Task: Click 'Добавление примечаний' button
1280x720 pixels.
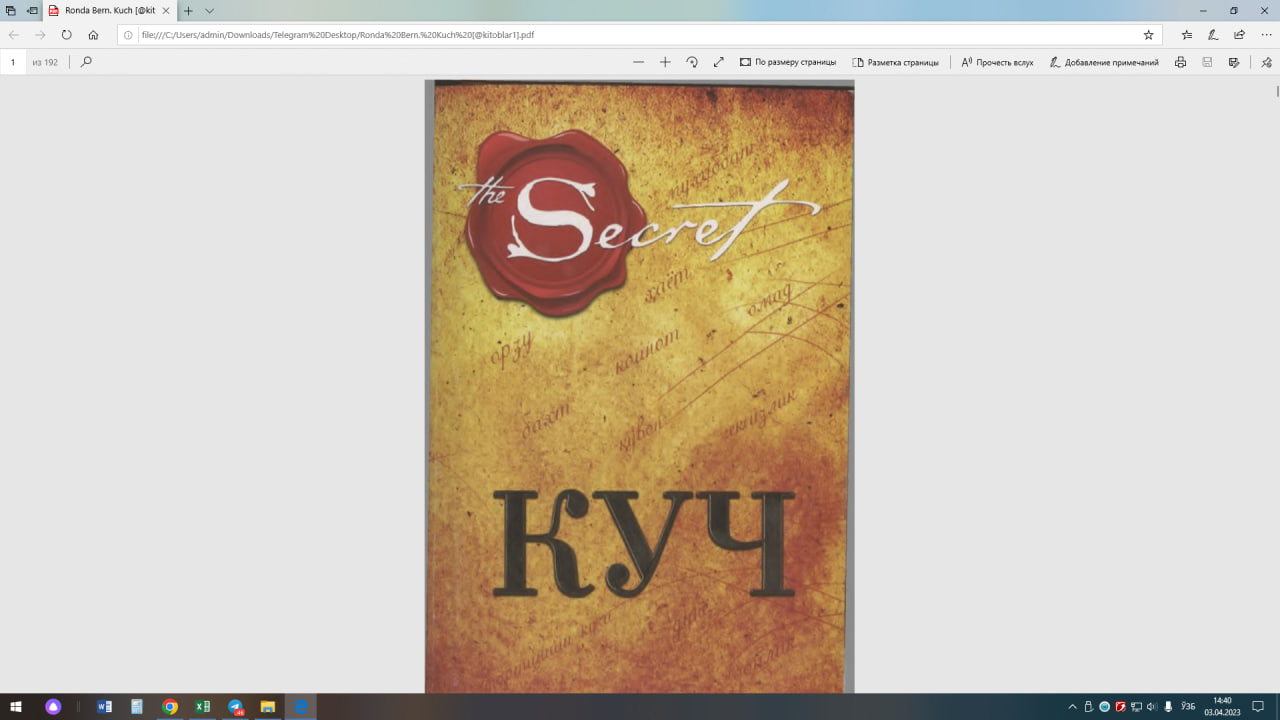Action: pyautogui.click(x=1104, y=62)
